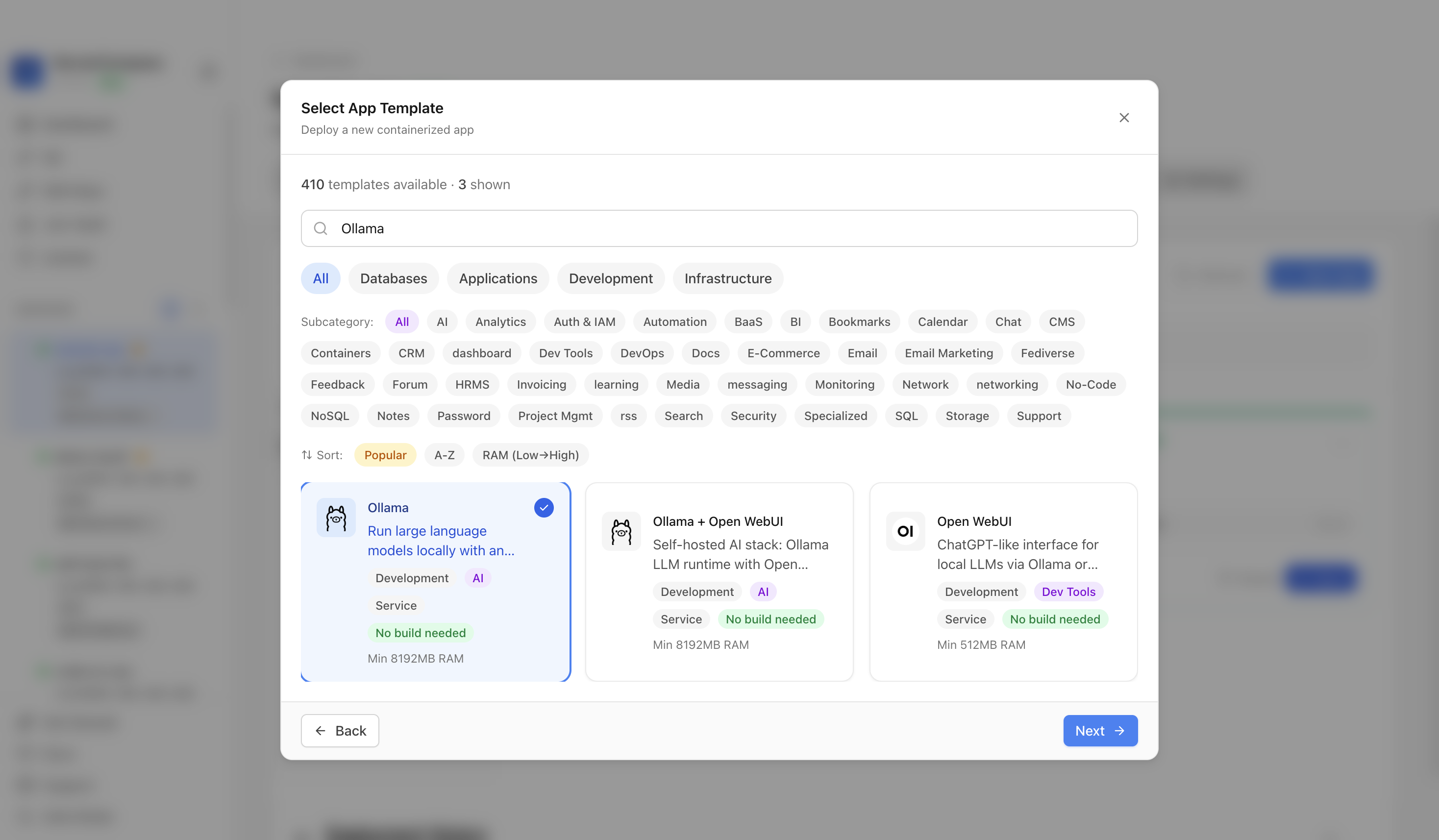The height and width of the screenshot is (840, 1439).
Task: Filter by BI subcategory
Action: point(795,322)
